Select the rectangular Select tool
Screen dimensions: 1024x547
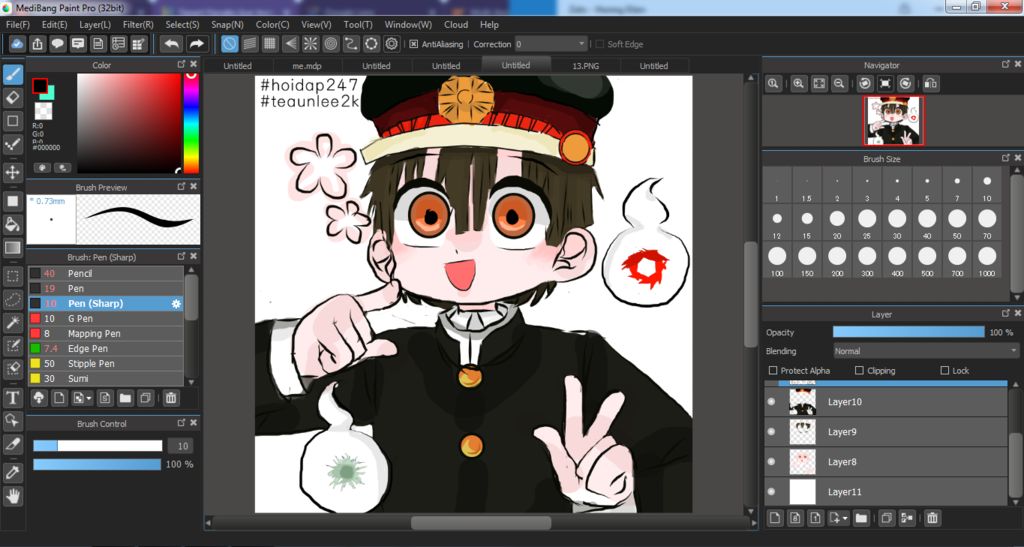12,276
